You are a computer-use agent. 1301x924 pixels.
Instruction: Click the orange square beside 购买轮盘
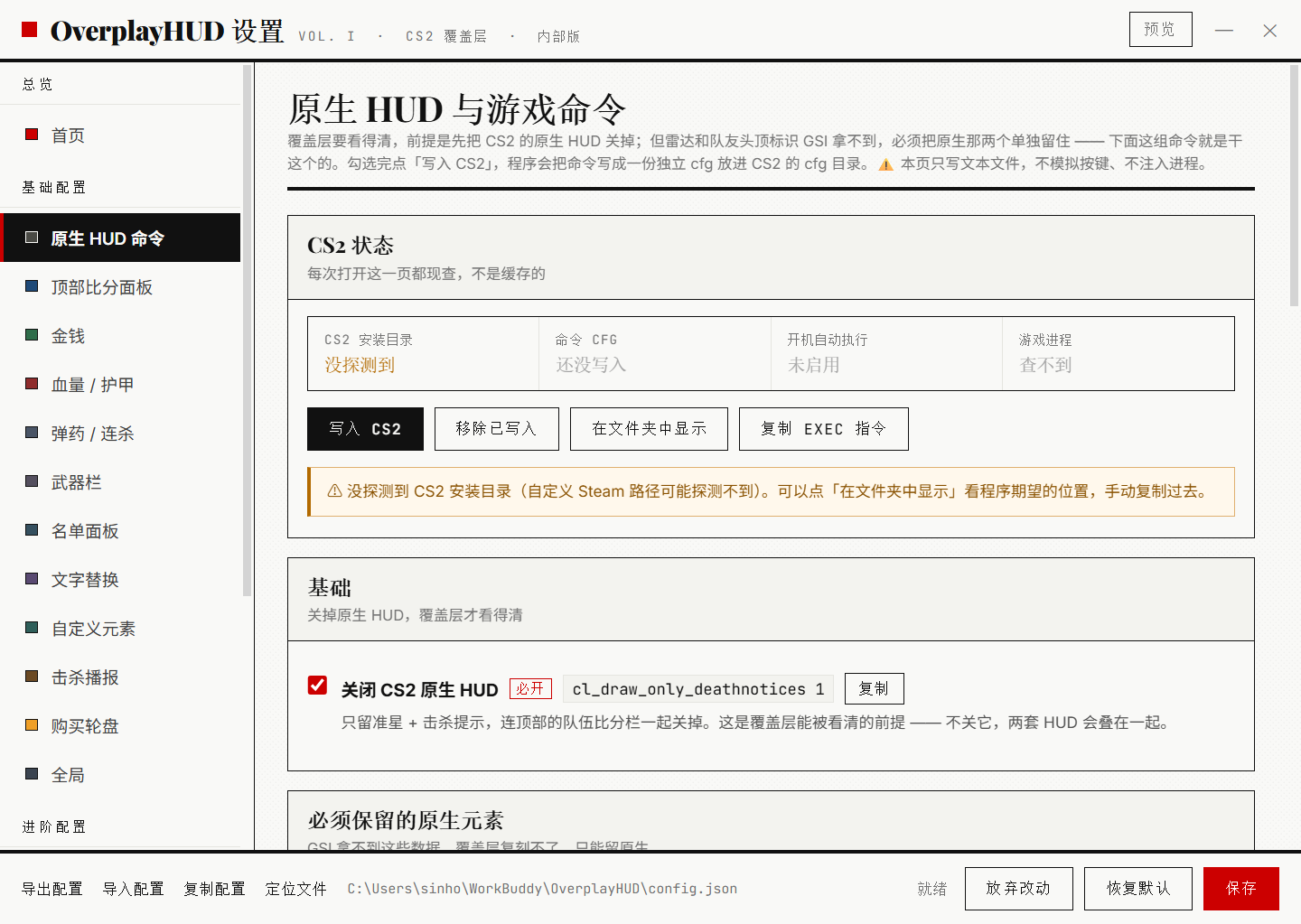pos(32,725)
